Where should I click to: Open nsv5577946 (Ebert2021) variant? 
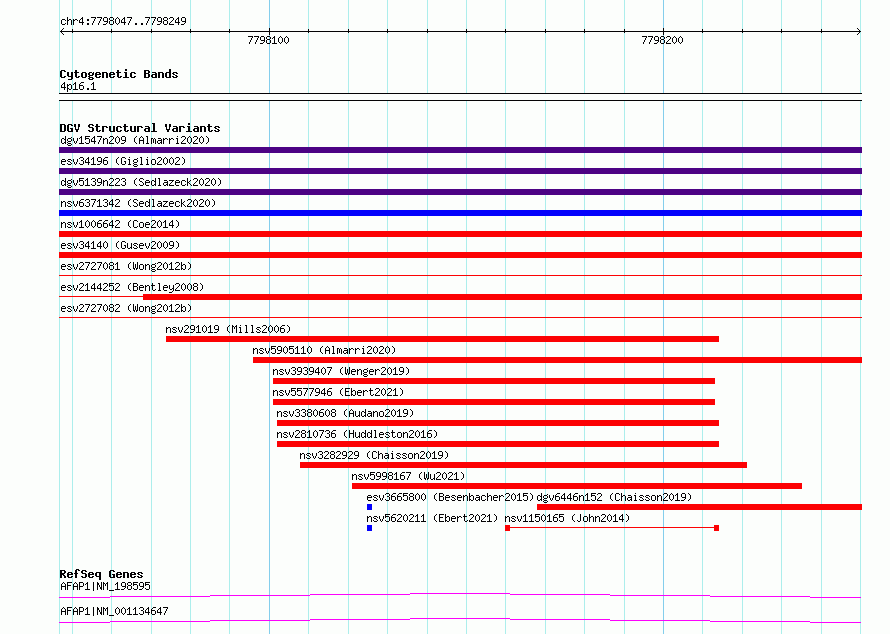pyautogui.click(x=338, y=392)
